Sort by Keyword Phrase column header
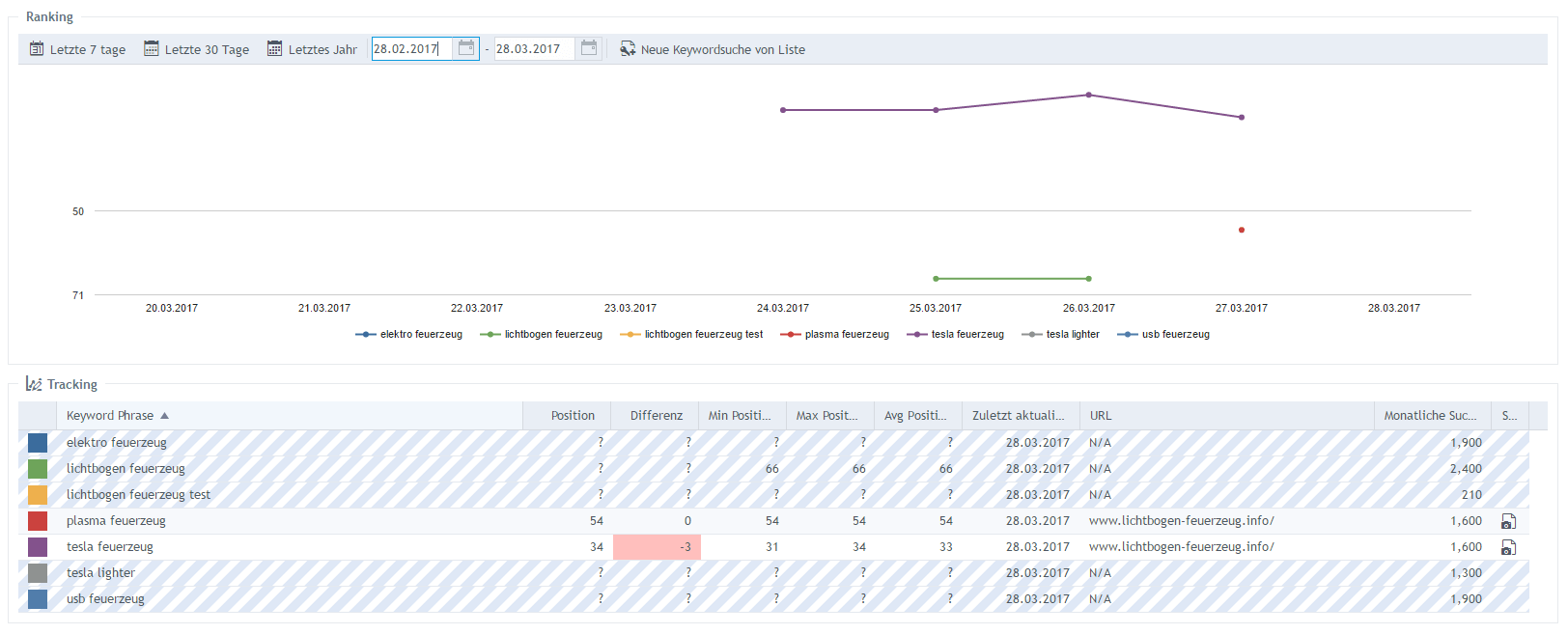 click(x=110, y=416)
